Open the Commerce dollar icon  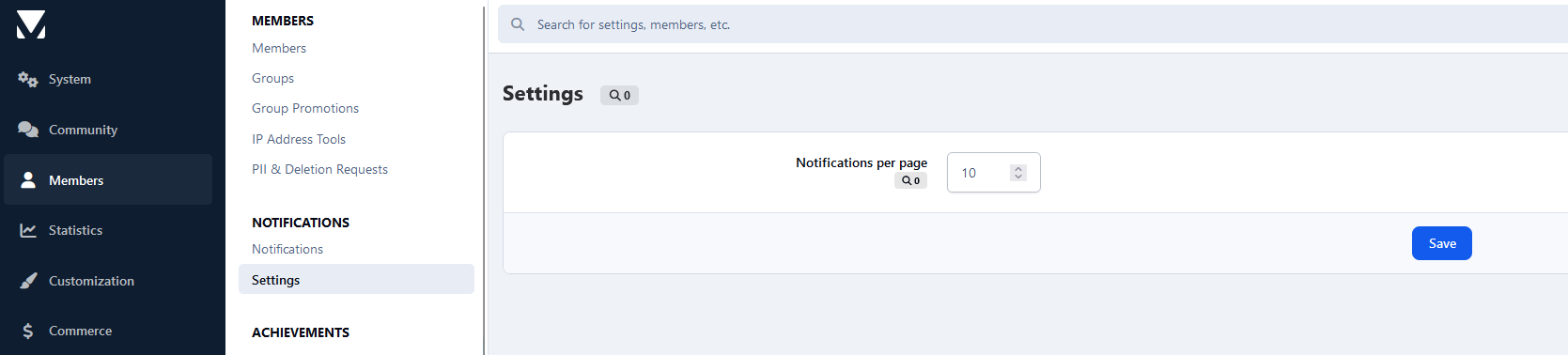click(28, 331)
